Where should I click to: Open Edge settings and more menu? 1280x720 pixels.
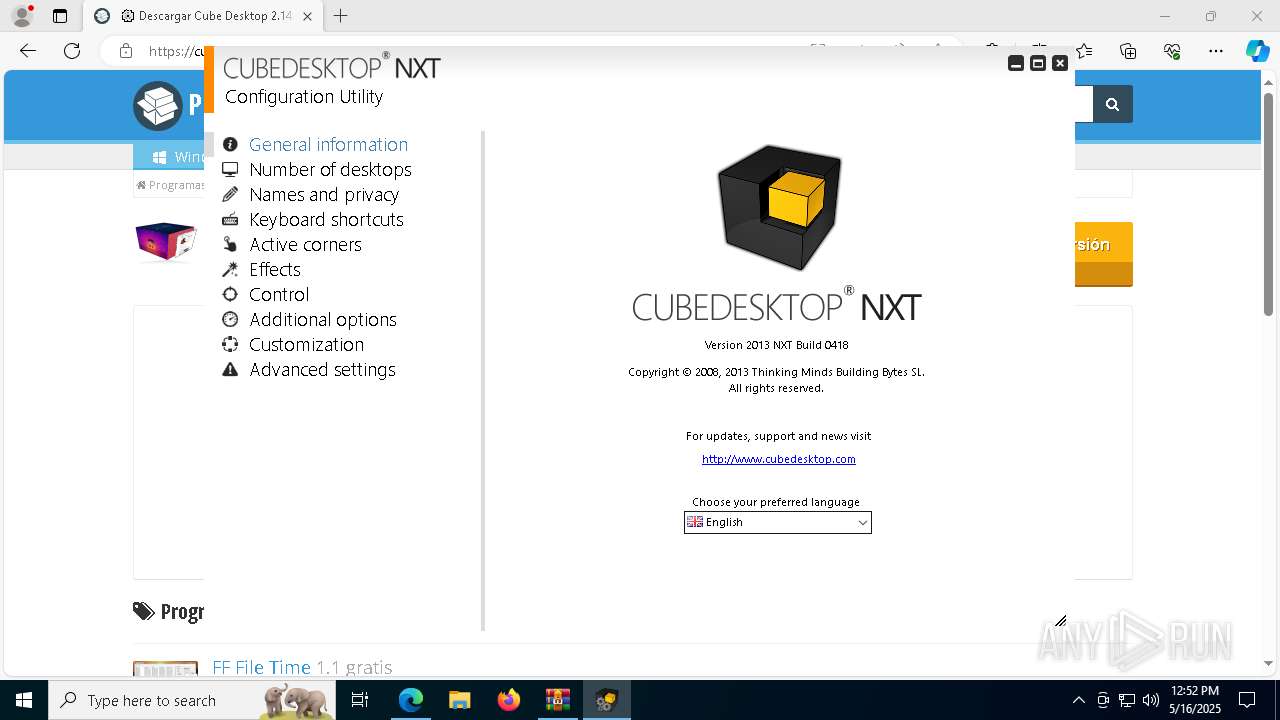[x=1216, y=51]
